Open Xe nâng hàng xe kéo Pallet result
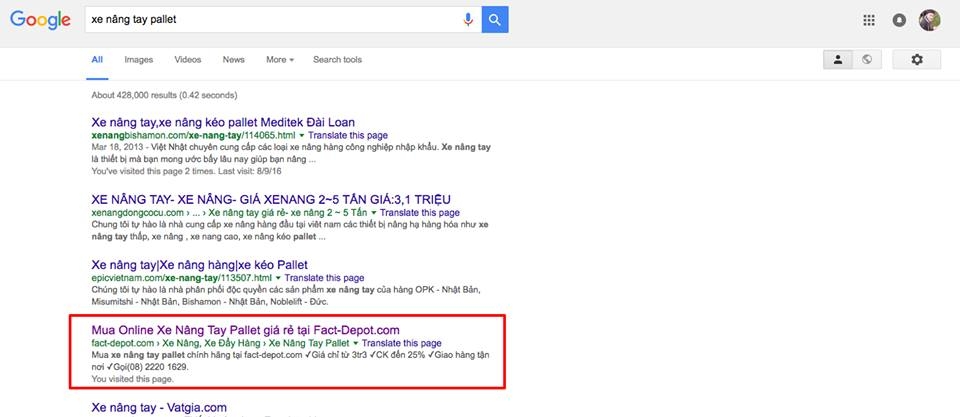This screenshot has height=417, width=960. click(x=200, y=265)
